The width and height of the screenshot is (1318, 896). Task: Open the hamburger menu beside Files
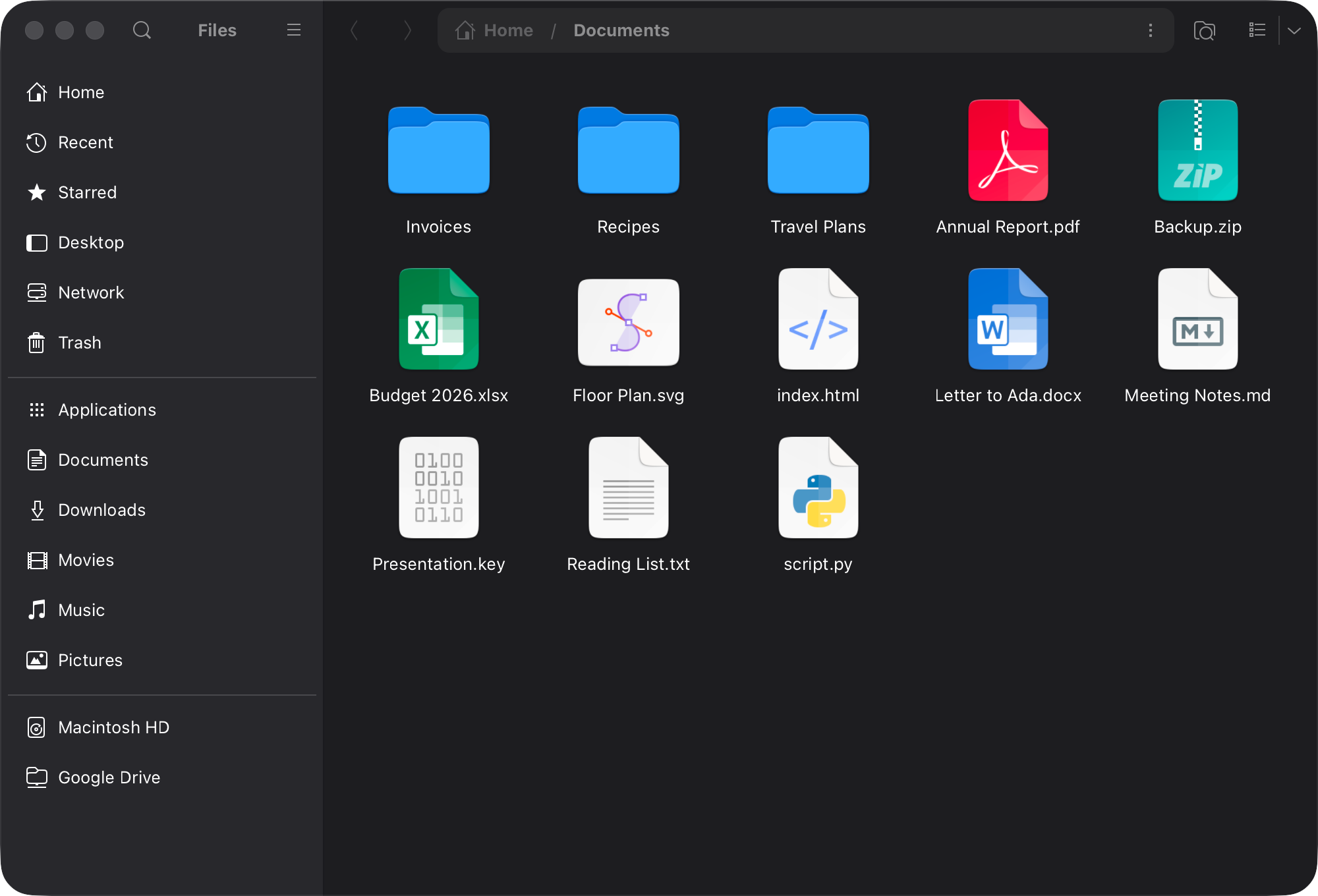[x=294, y=30]
